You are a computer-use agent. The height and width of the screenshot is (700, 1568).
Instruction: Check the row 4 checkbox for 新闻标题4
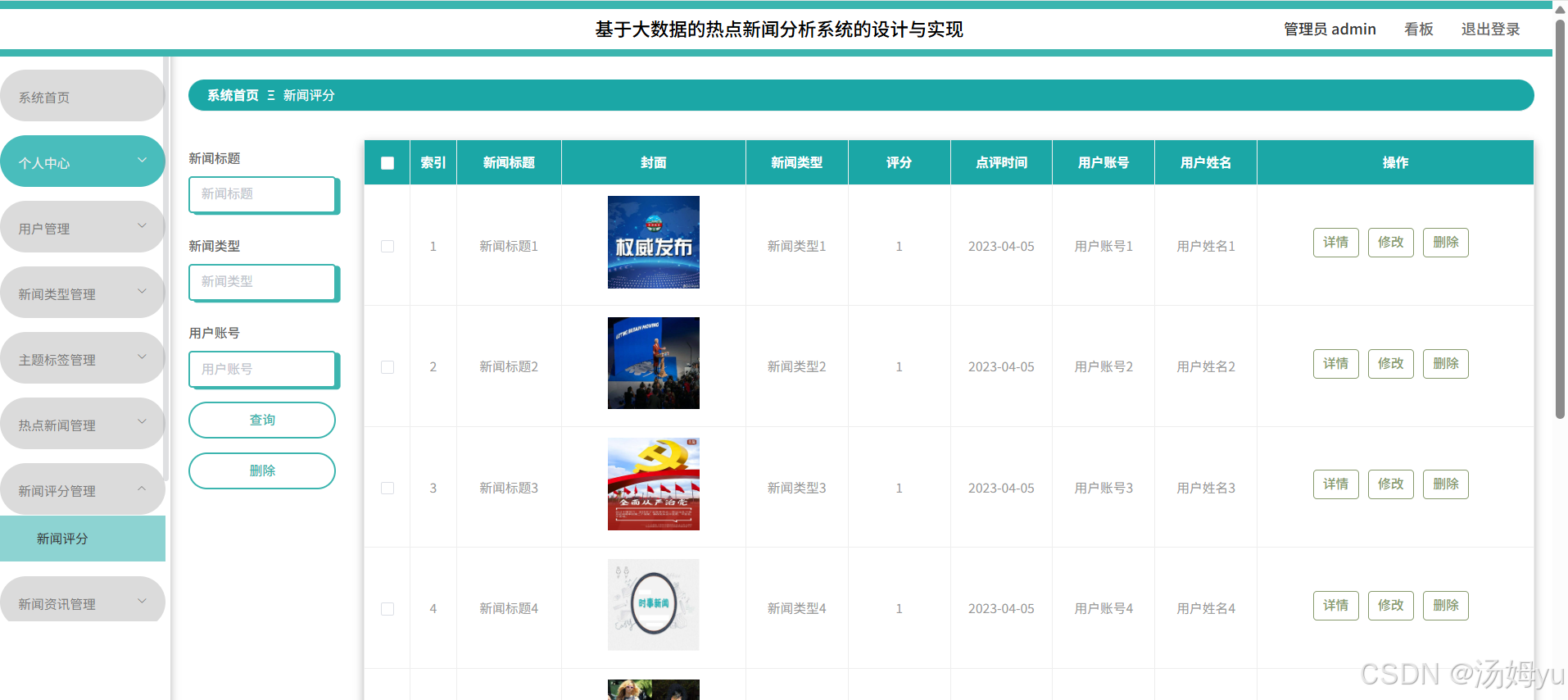tap(387, 609)
